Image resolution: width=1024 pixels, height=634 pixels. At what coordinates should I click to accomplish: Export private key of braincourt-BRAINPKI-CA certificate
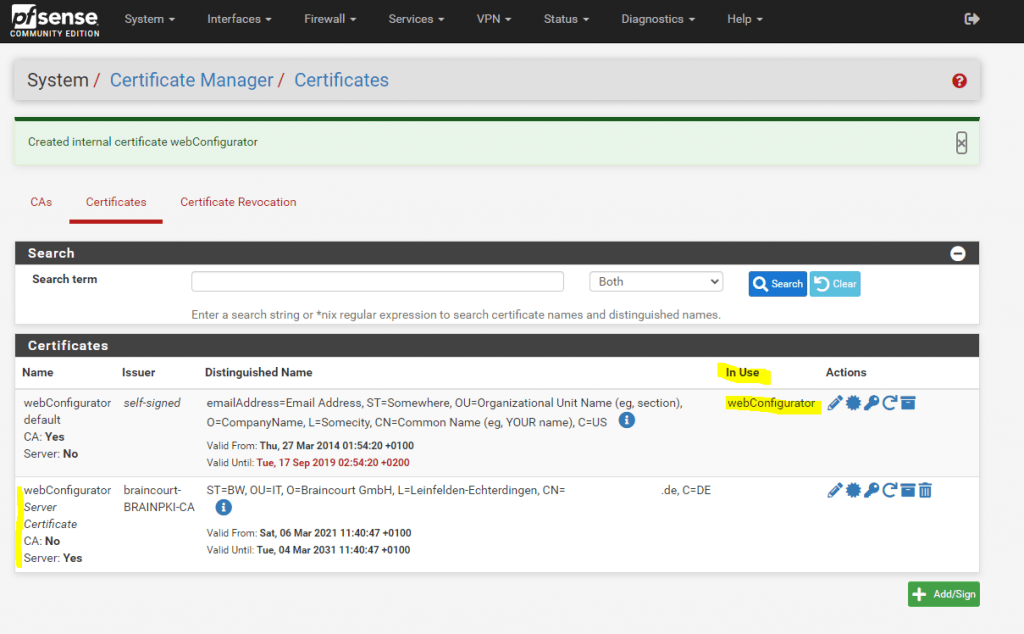871,490
